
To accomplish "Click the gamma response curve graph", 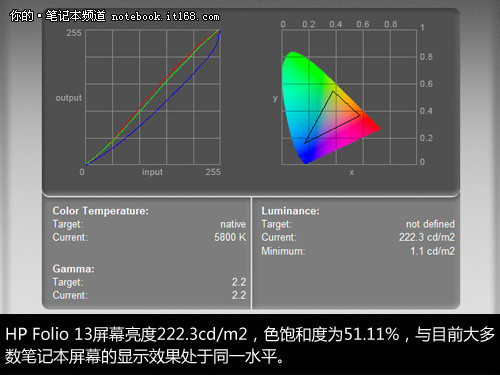I will click(x=153, y=97).
